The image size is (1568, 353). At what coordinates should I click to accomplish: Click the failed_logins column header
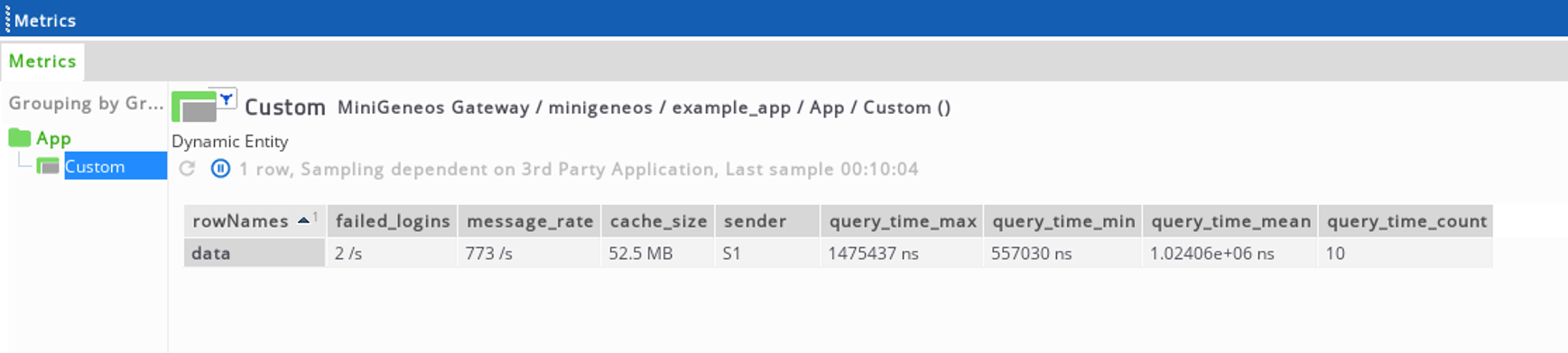tap(393, 221)
